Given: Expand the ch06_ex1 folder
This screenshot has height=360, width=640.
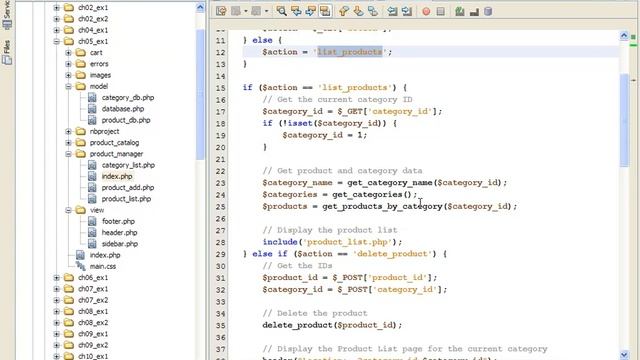Looking at the screenshot, I should [57, 278].
